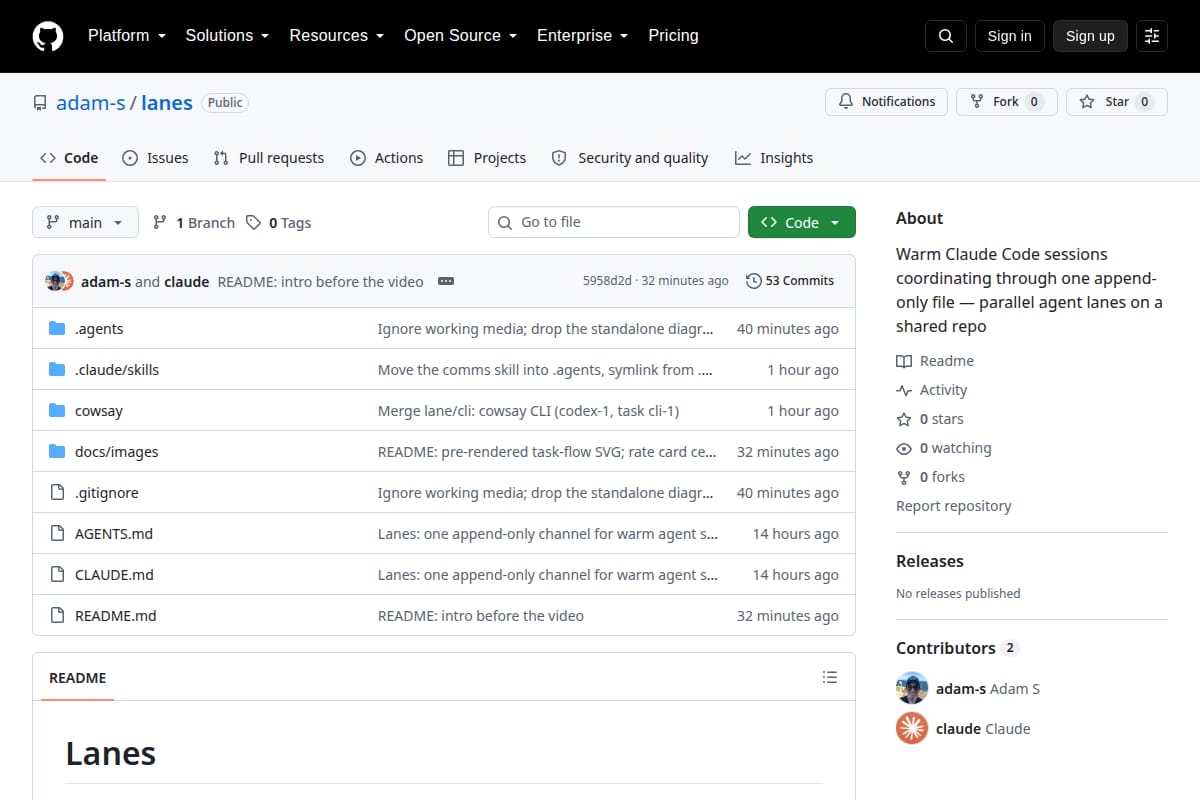Viewport: 1200px width, 800px height.
Task: Click the Sign up button
Action: click(1090, 36)
